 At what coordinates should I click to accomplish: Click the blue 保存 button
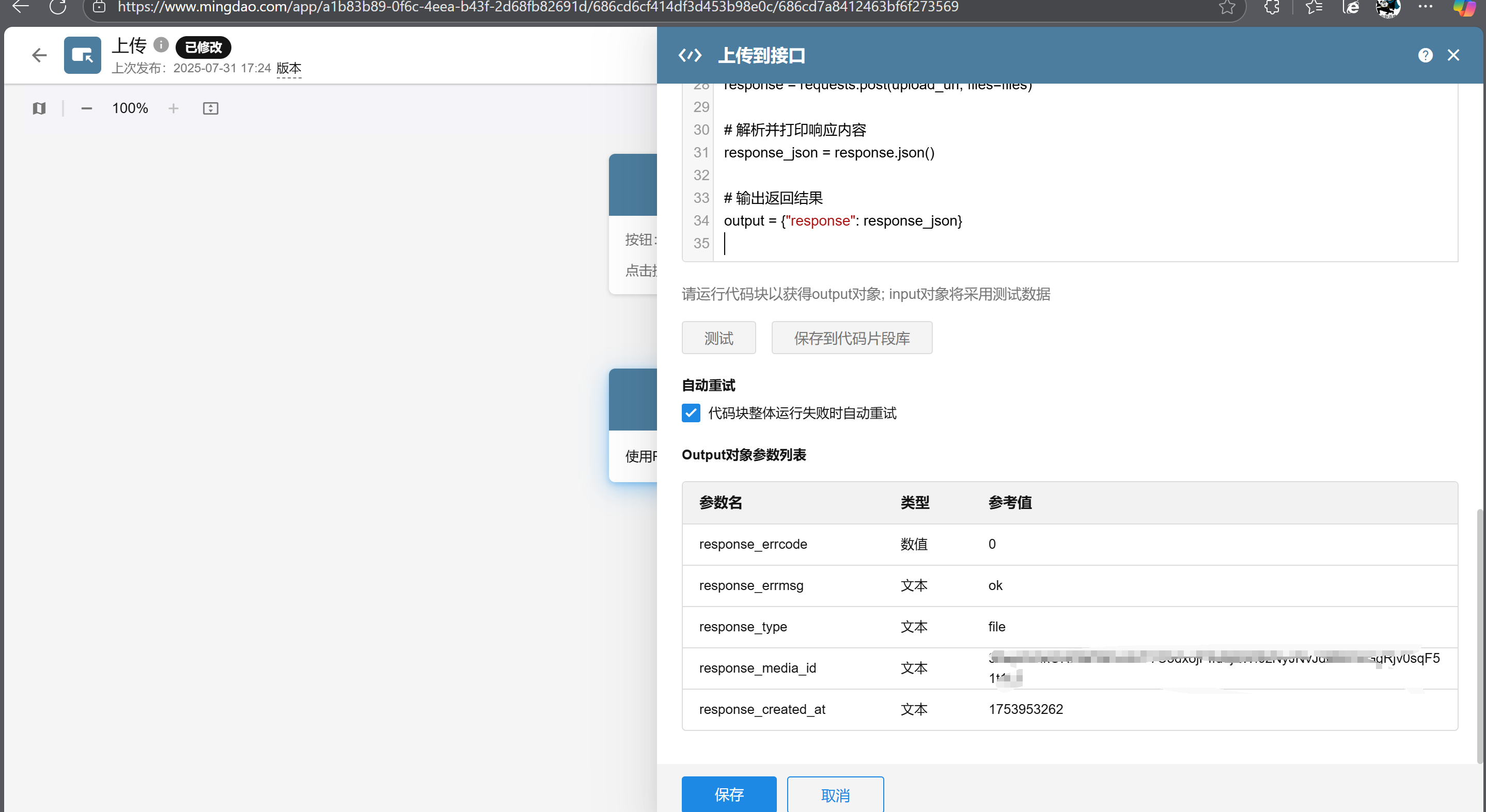click(729, 794)
